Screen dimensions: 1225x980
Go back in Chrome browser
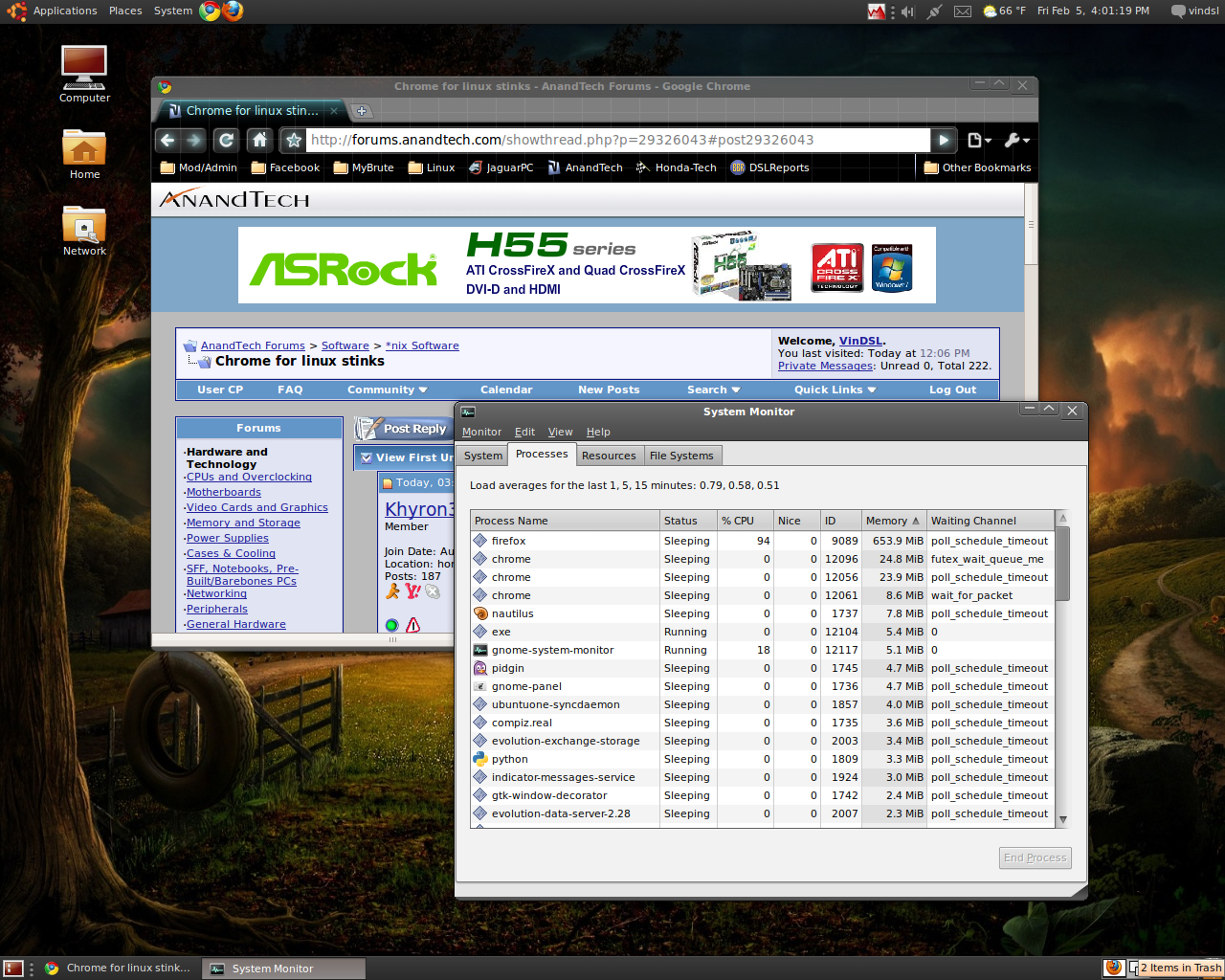(167, 140)
